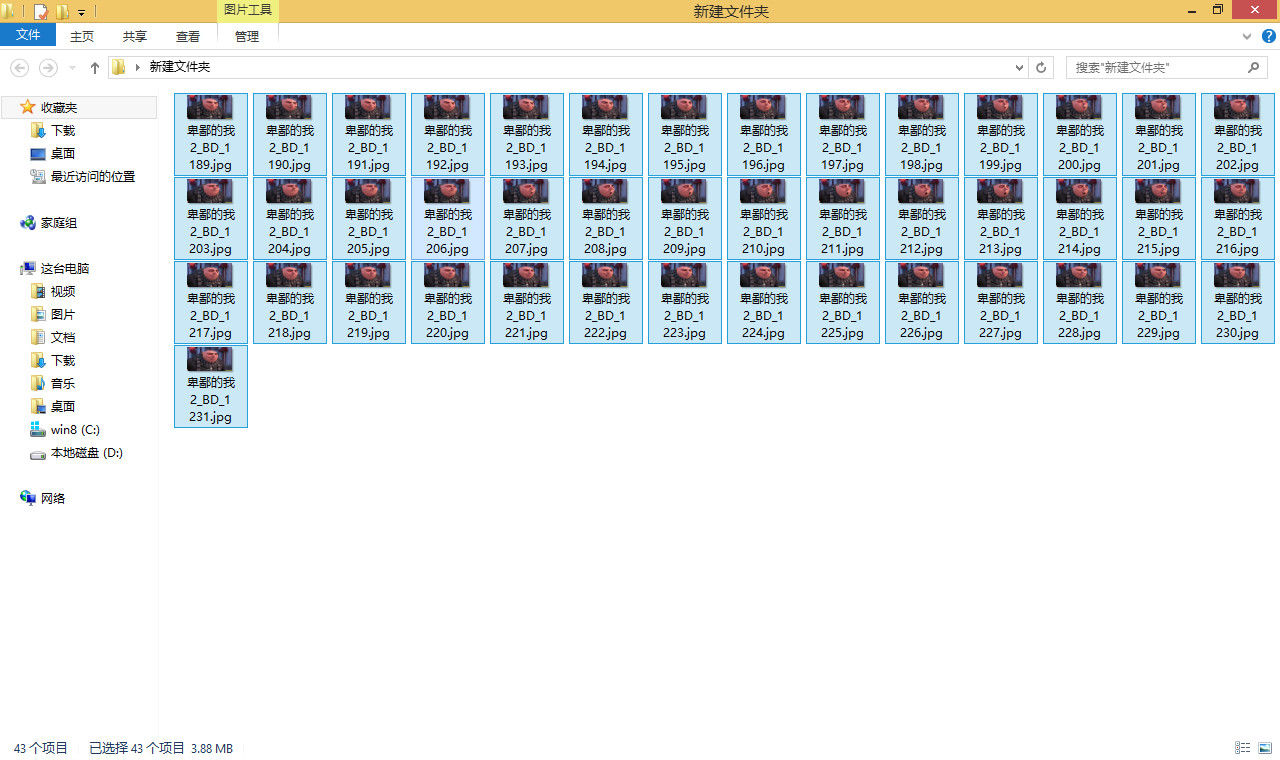Viewport: 1280px width, 760px height.
Task: Select the image file ending 231.jpg
Action: pos(211,387)
